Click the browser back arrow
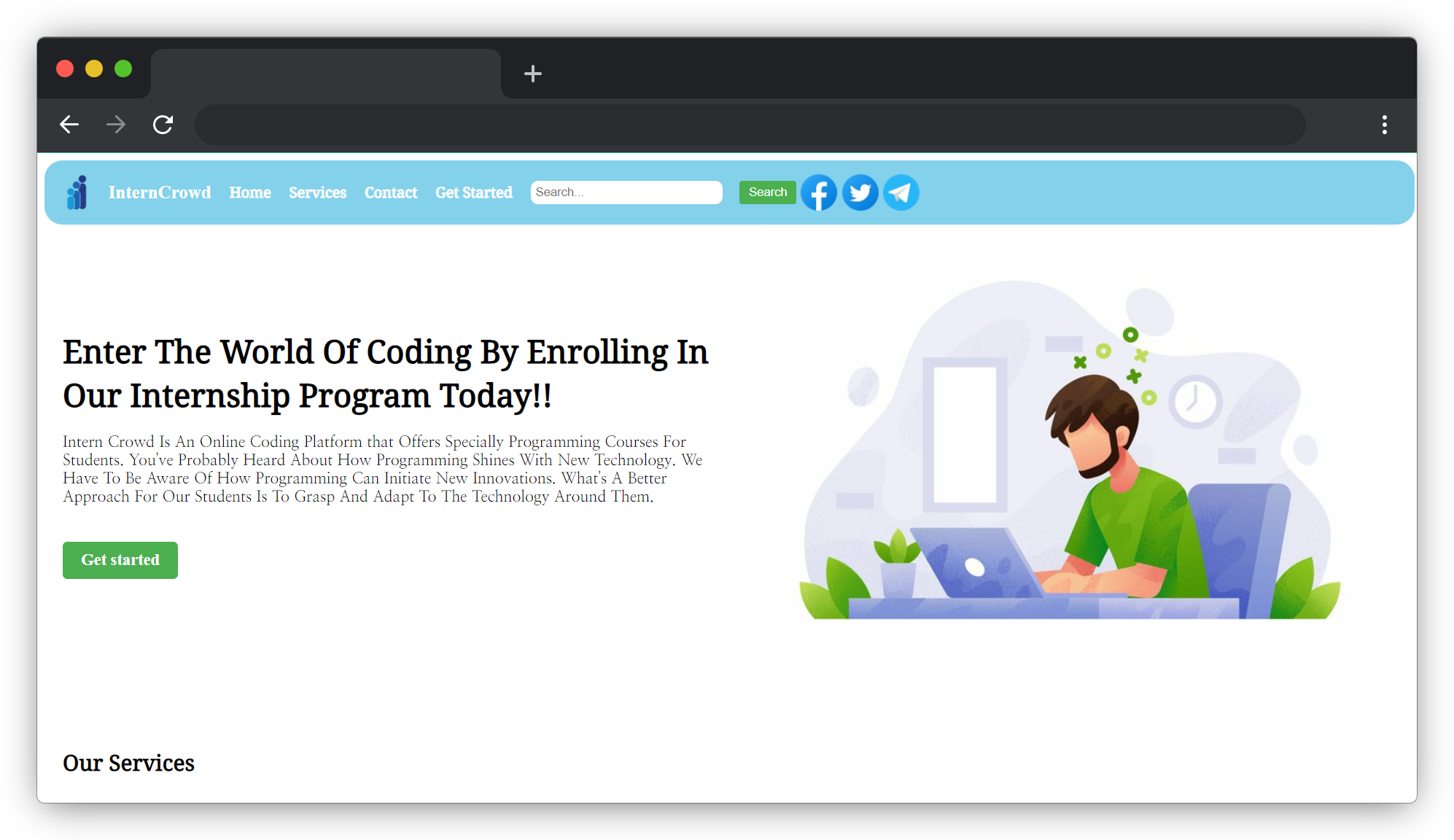The width and height of the screenshot is (1454, 840). (x=69, y=125)
